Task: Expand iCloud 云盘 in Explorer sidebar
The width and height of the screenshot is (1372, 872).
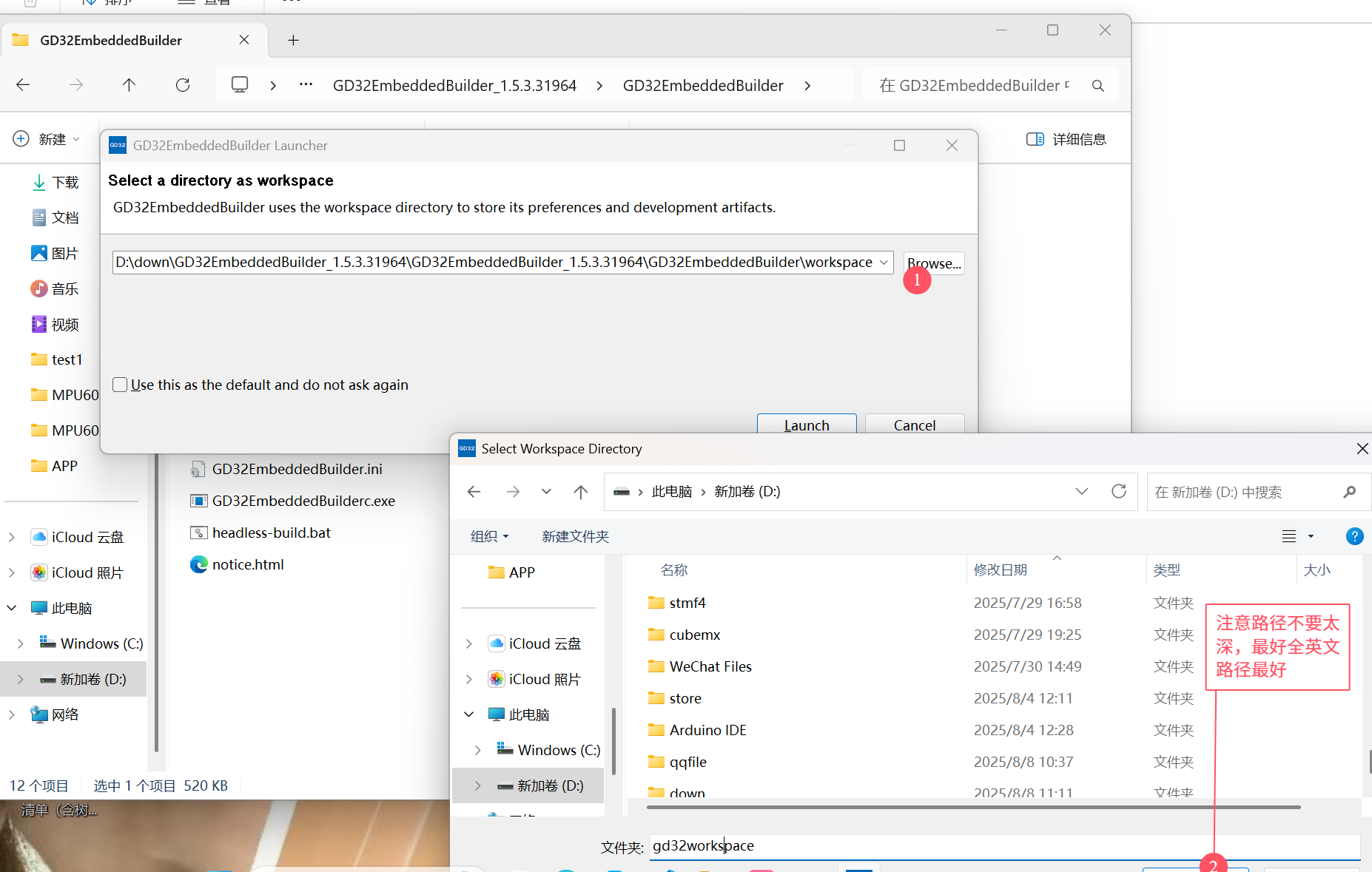Action: pos(12,537)
